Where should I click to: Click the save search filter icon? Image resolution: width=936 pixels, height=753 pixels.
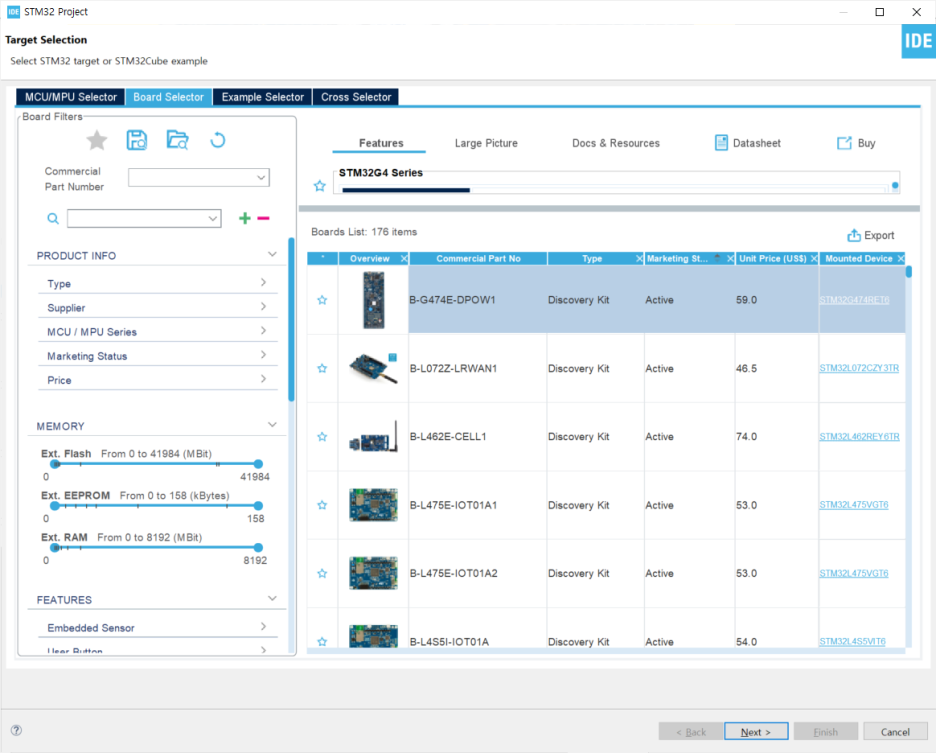click(137, 140)
